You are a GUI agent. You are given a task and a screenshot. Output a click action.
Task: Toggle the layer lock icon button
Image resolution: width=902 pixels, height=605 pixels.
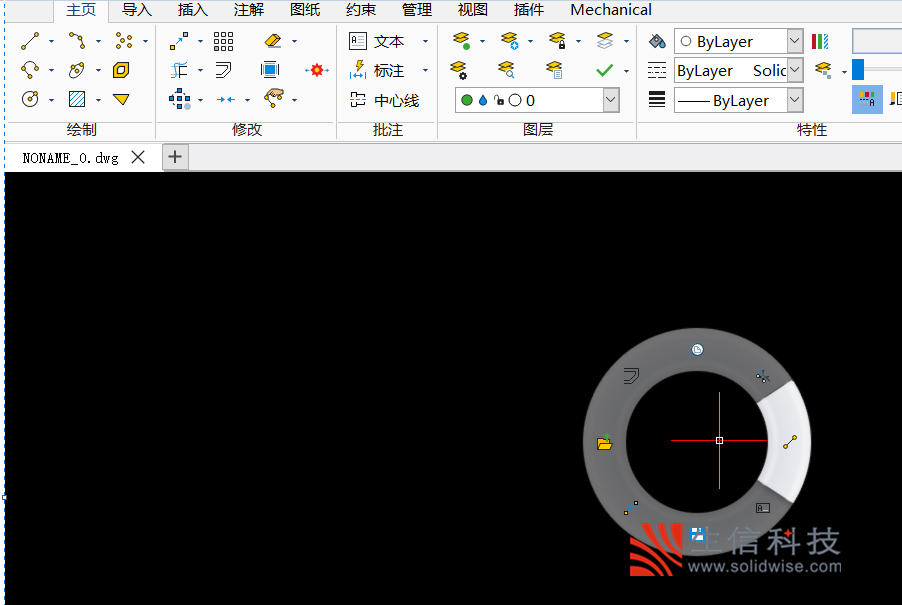coord(557,41)
